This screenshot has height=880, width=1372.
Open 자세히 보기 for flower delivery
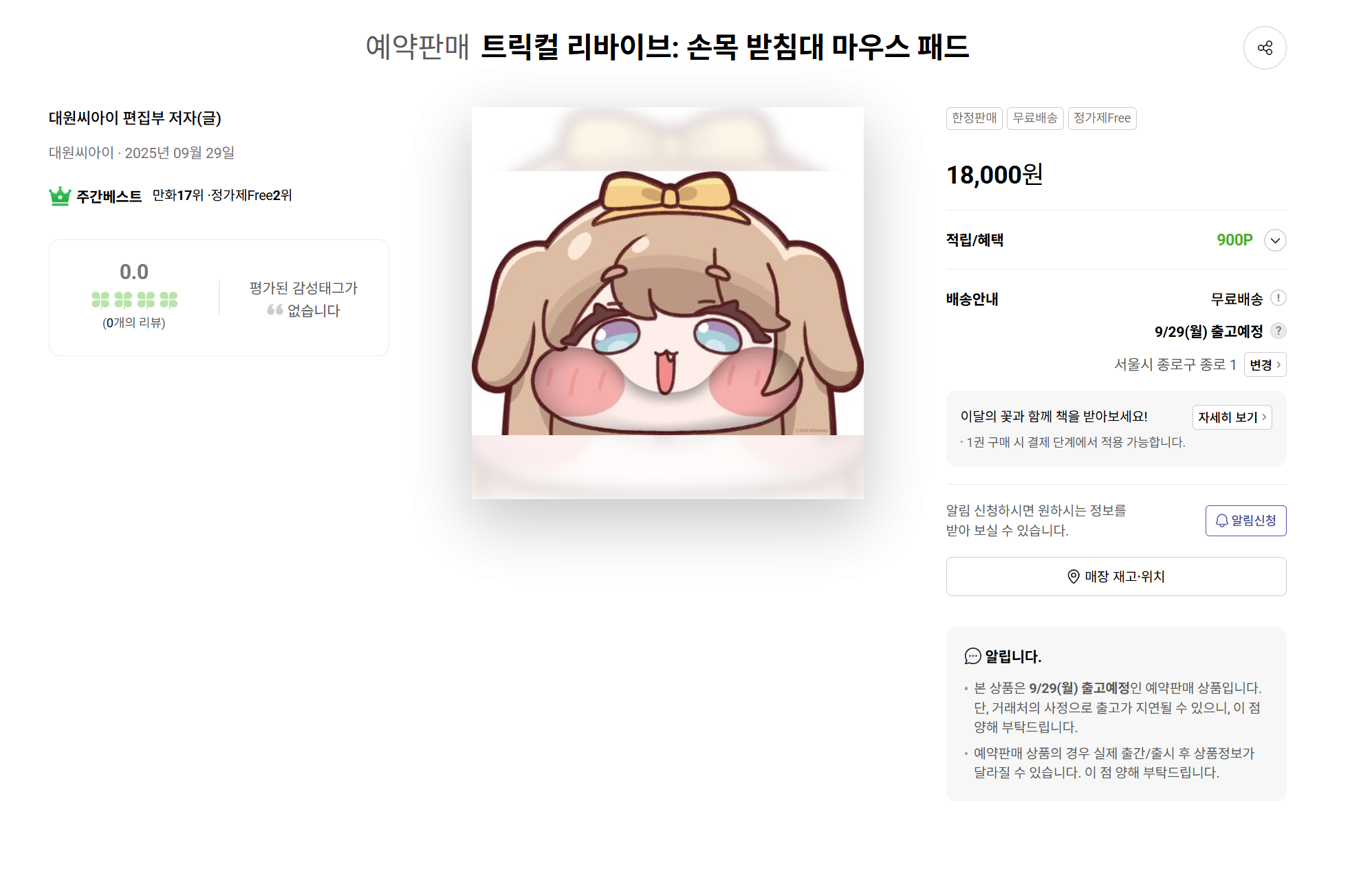click(1232, 417)
